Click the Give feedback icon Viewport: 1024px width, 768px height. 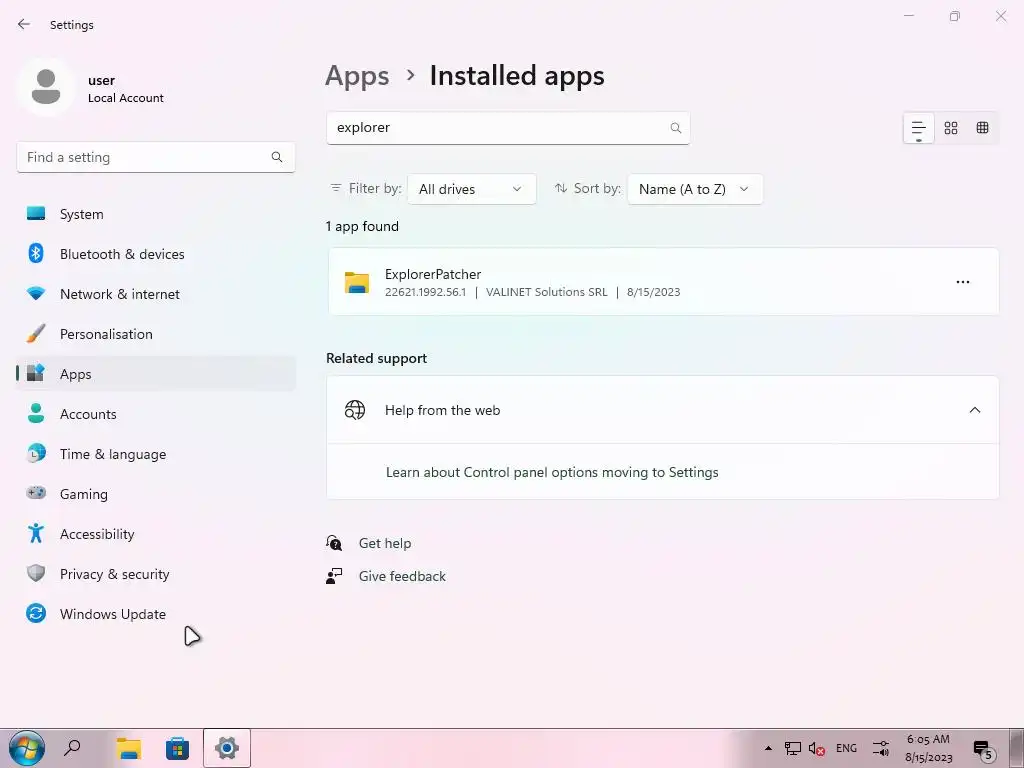pos(334,576)
